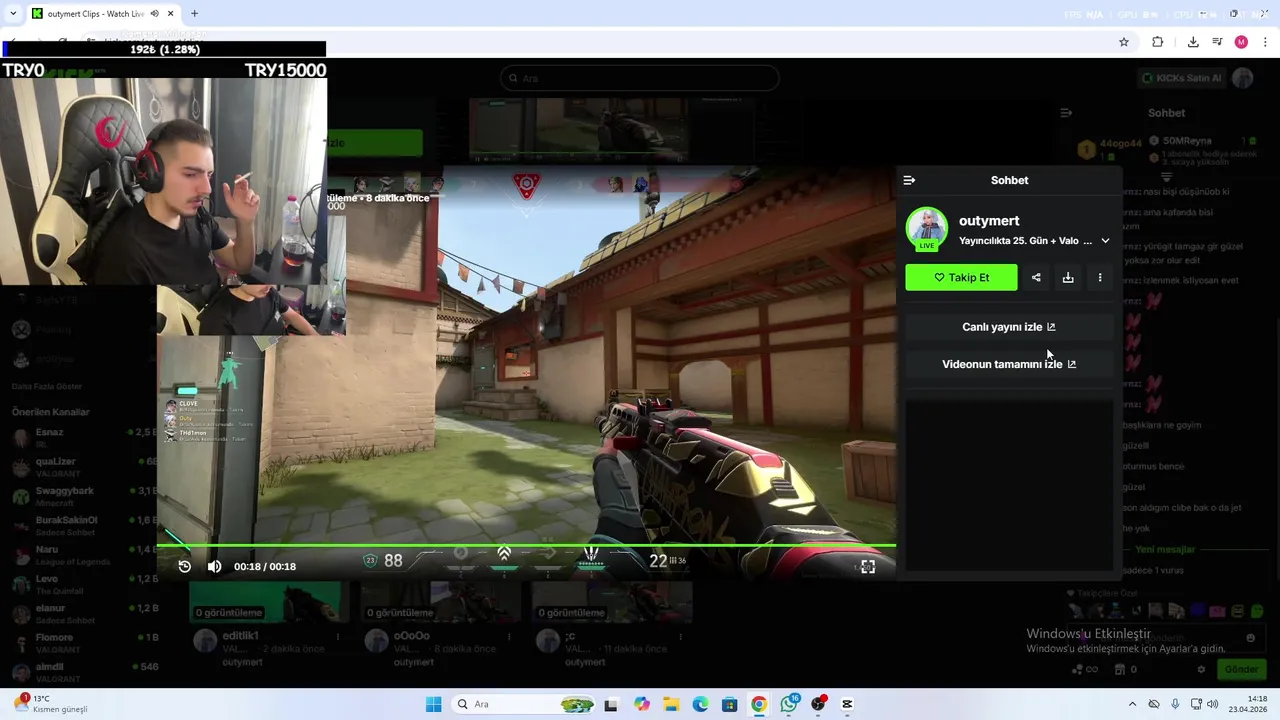Open the taskbar microphone tray icon
1280x720 pixels.
coord(1175,704)
